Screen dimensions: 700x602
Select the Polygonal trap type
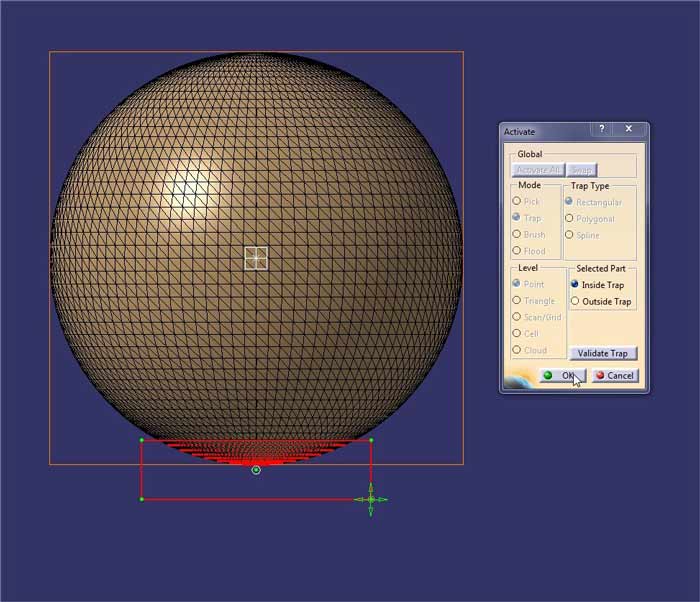569,218
